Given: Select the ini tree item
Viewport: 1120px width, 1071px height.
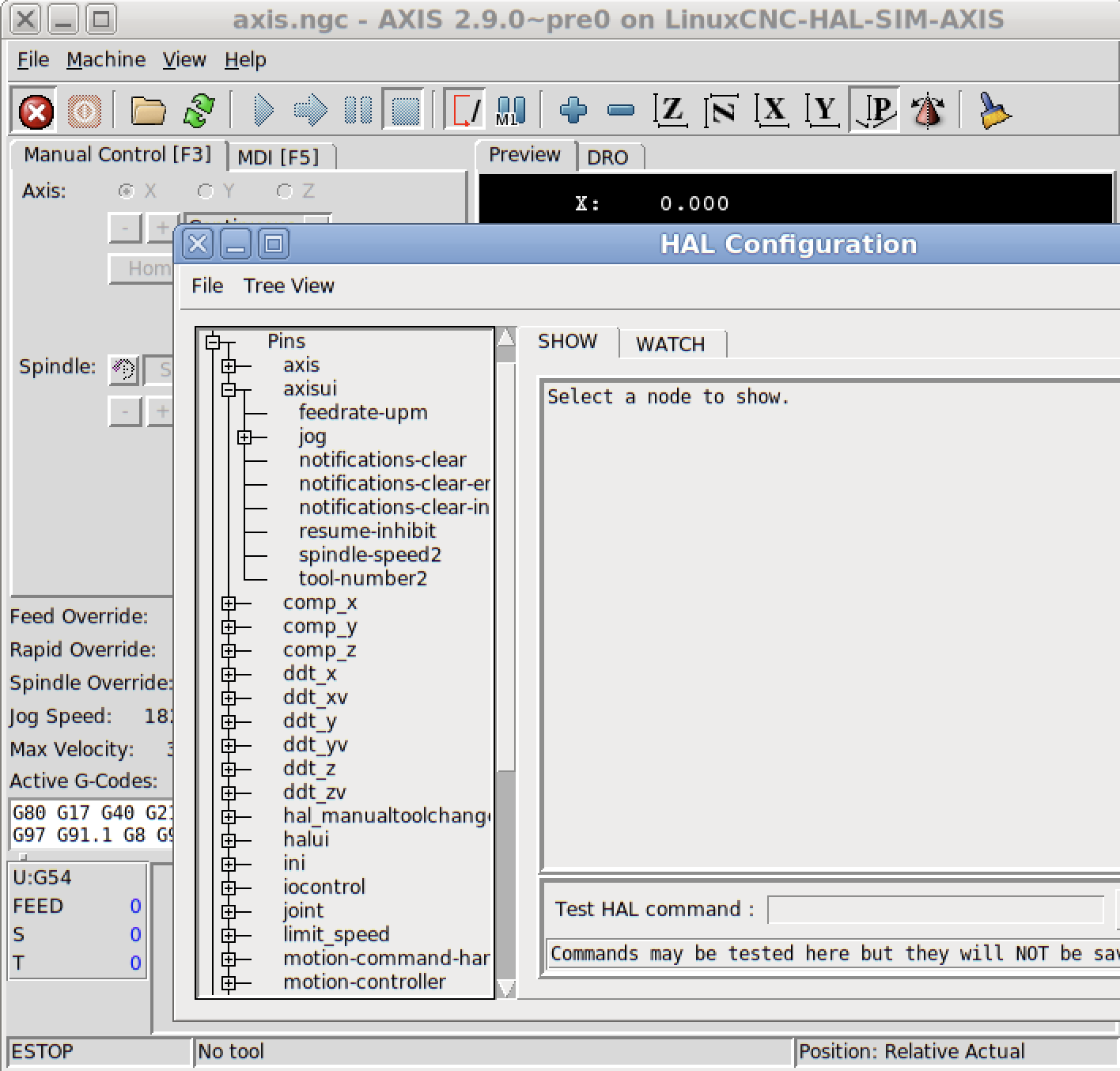Looking at the screenshot, I should (294, 864).
